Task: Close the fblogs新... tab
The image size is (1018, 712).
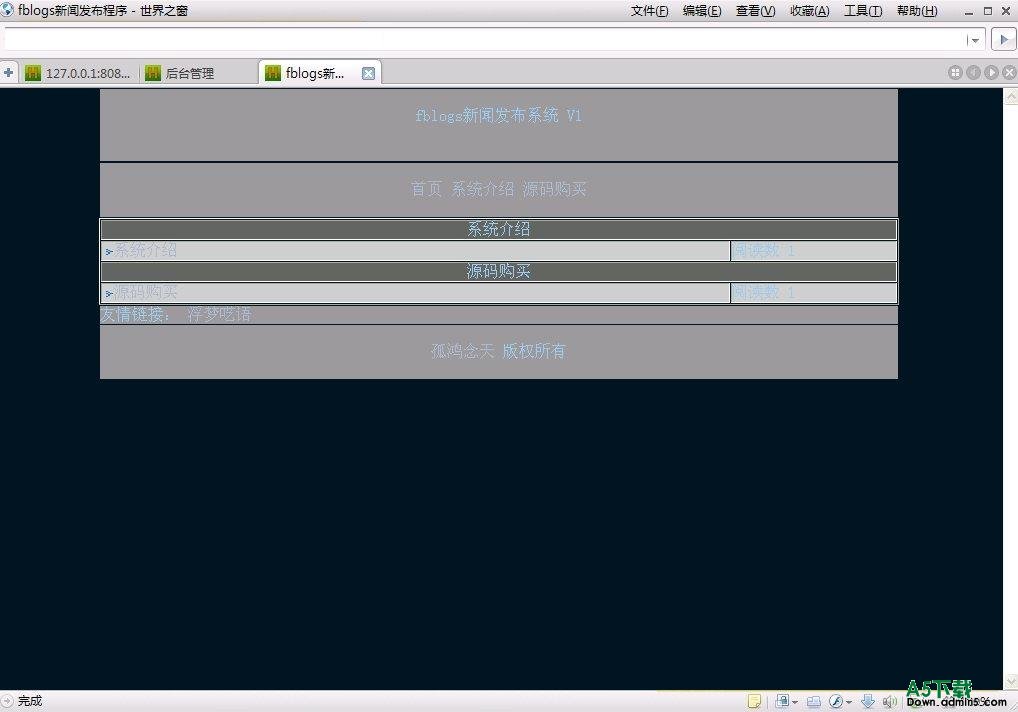Action: (368, 73)
